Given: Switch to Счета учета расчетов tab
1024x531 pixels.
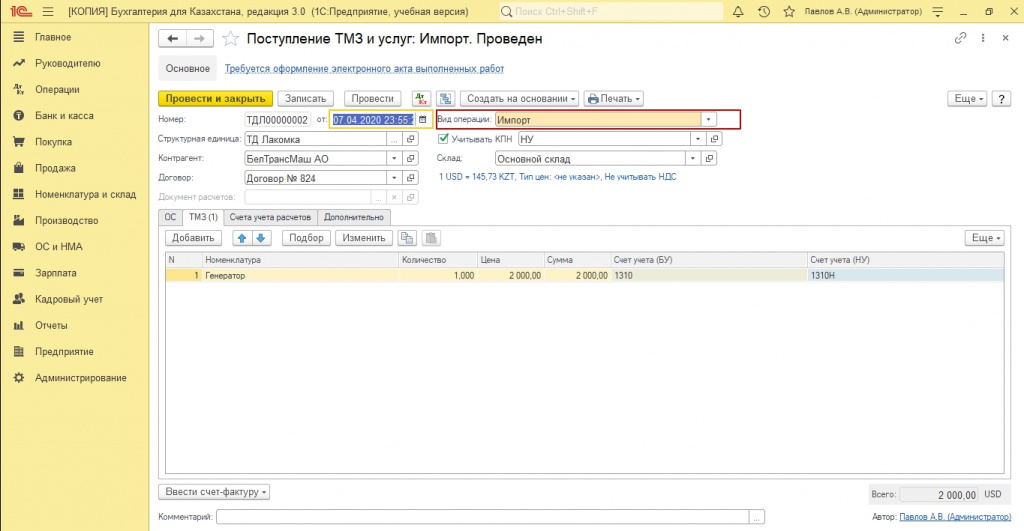Looking at the screenshot, I should pyautogui.click(x=270, y=217).
